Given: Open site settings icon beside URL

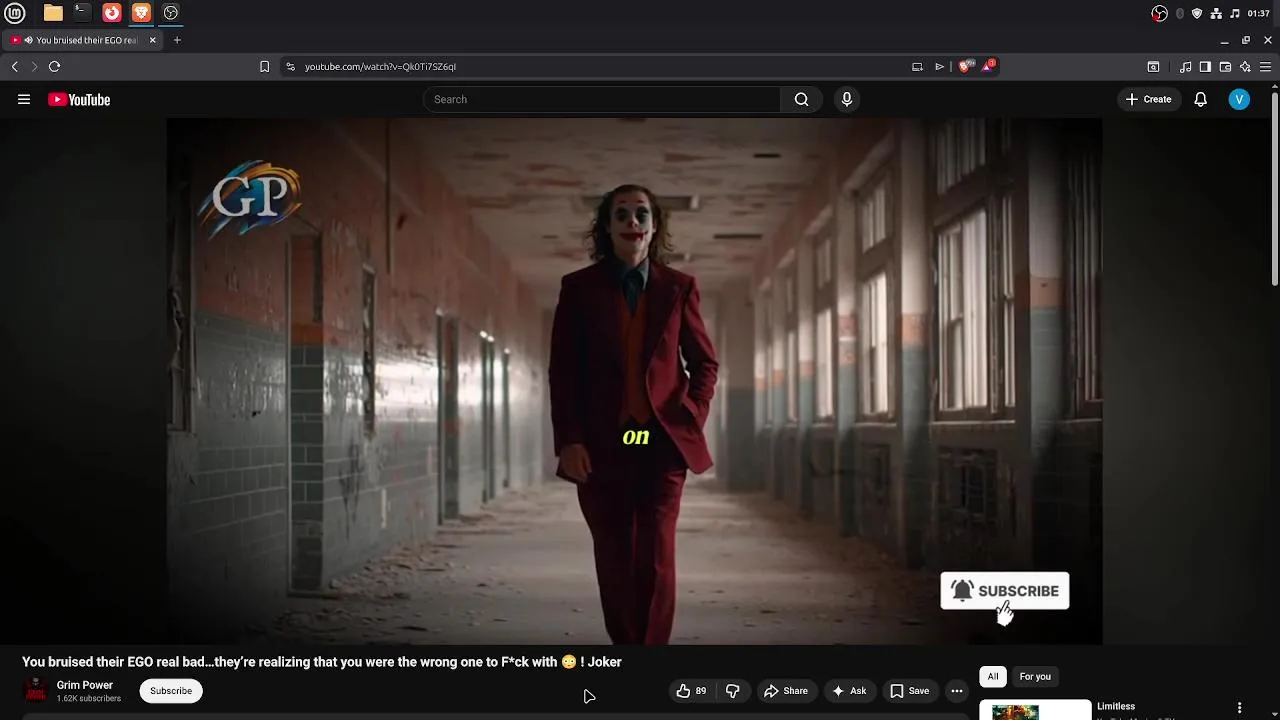Looking at the screenshot, I should coord(290,66).
